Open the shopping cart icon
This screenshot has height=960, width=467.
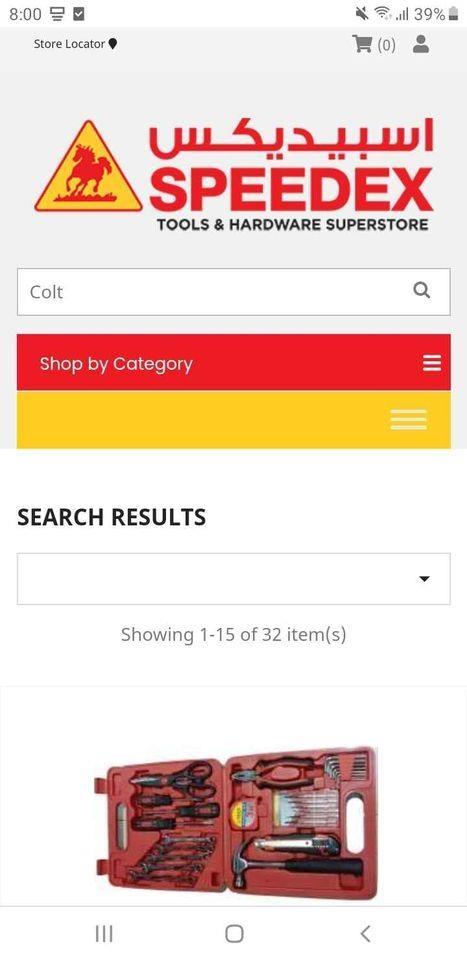(x=362, y=44)
